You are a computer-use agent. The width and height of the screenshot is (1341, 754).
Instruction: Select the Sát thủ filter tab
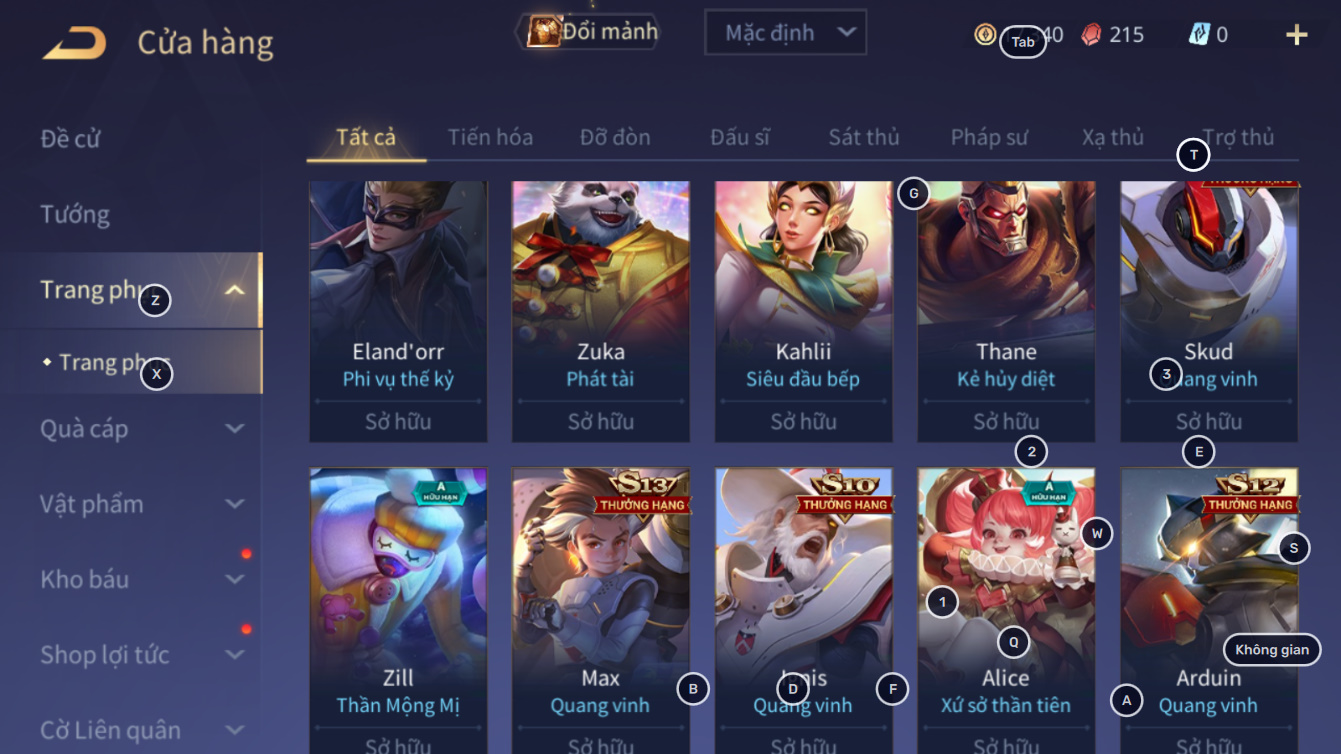click(x=864, y=138)
